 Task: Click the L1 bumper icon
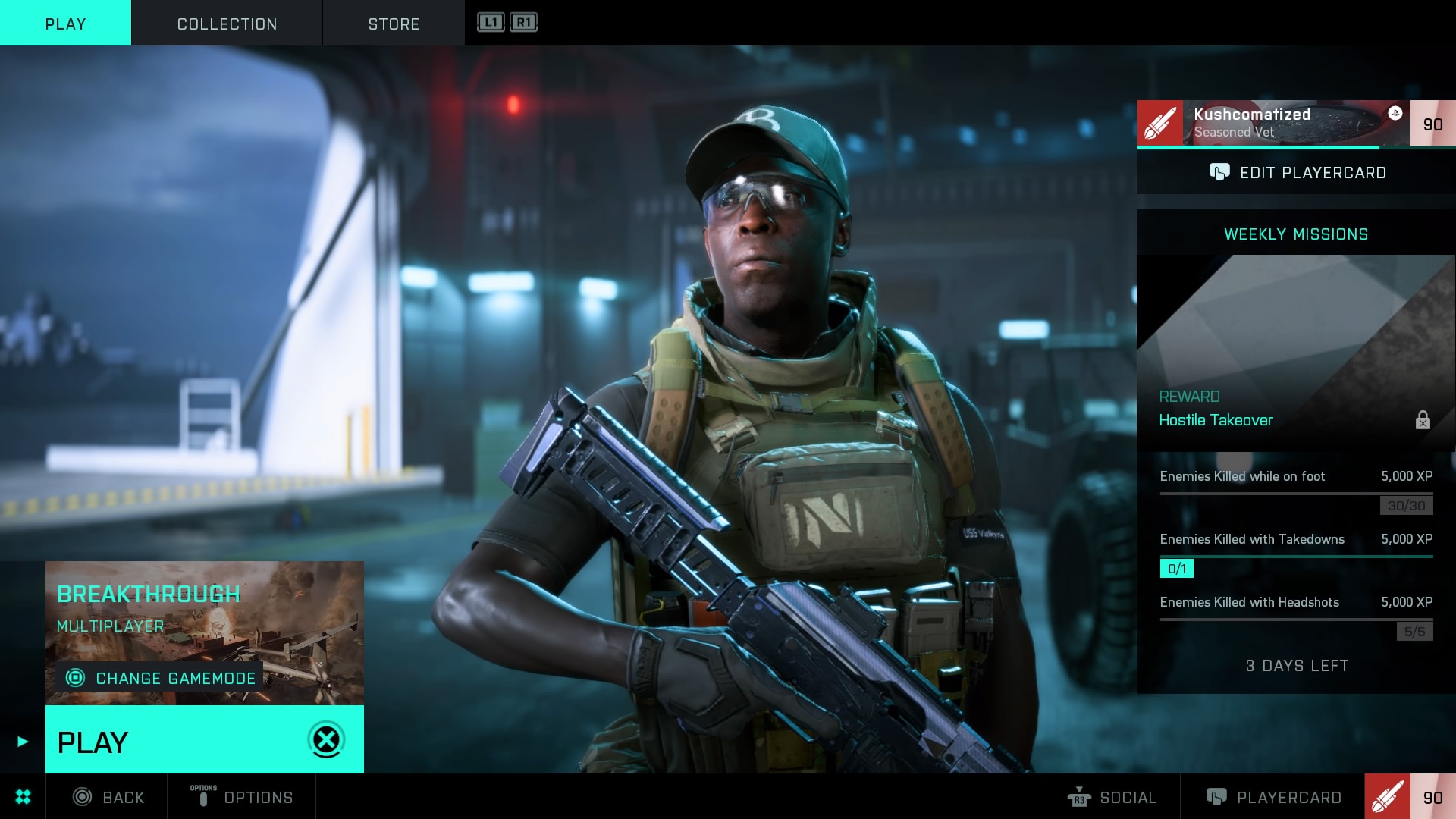491,22
